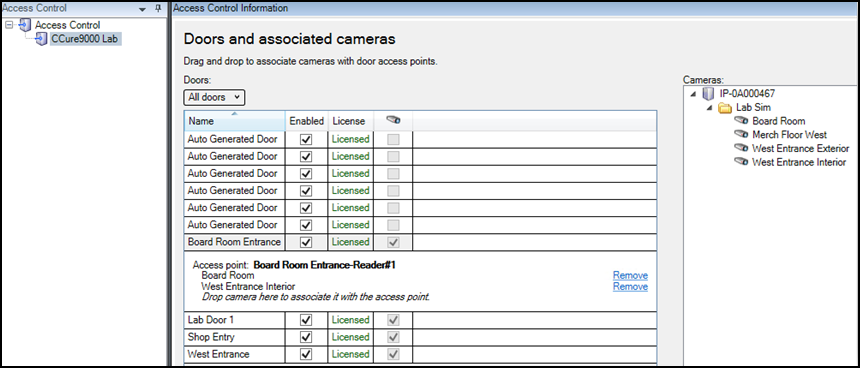Remove West Entrance Interior camera association

[x=630, y=286]
